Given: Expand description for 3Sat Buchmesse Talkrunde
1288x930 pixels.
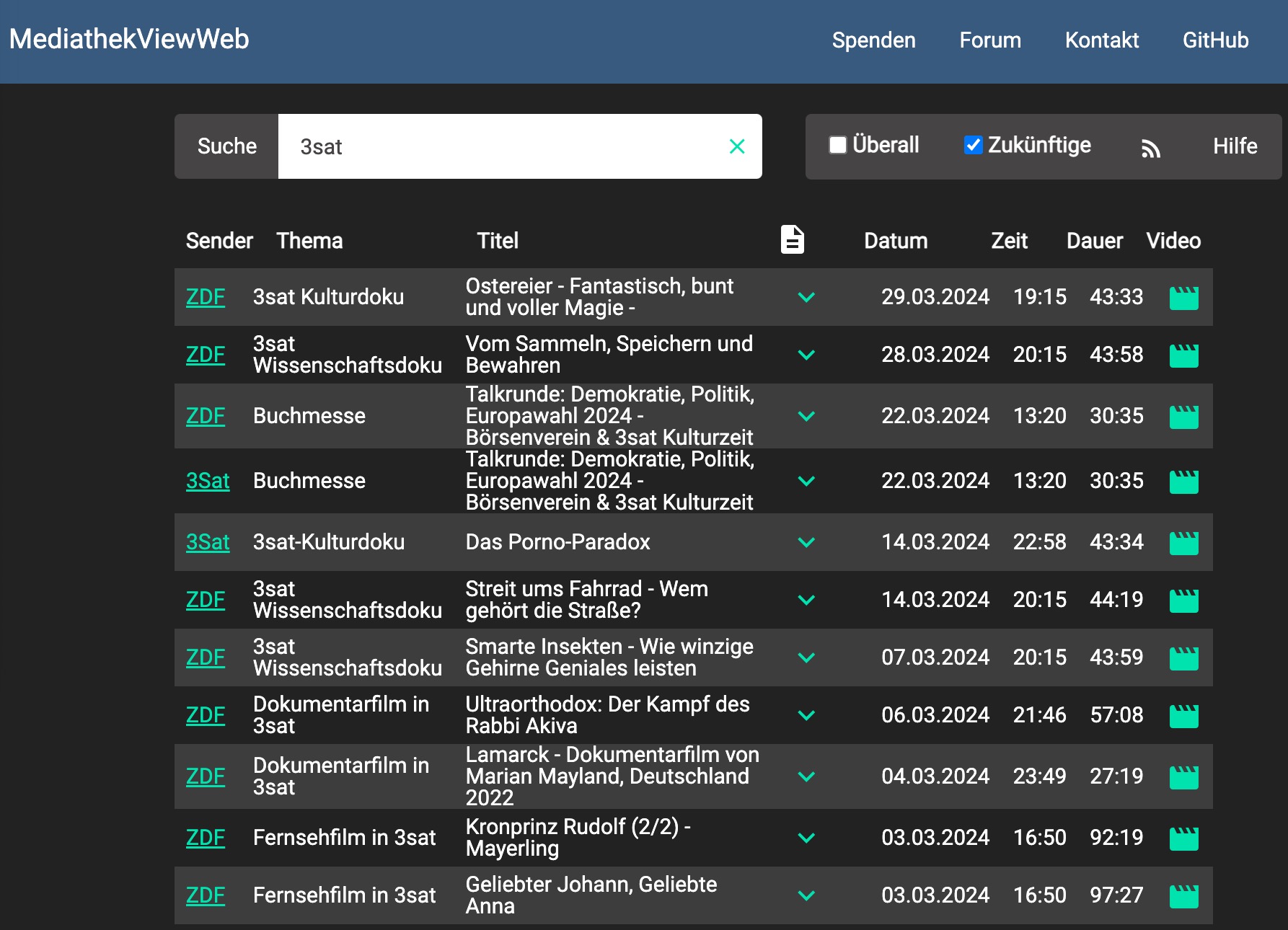Looking at the screenshot, I should (x=806, y=481).
